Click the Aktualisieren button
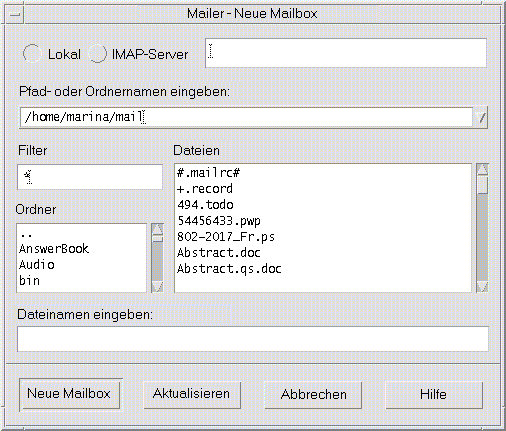 (192, 395)
